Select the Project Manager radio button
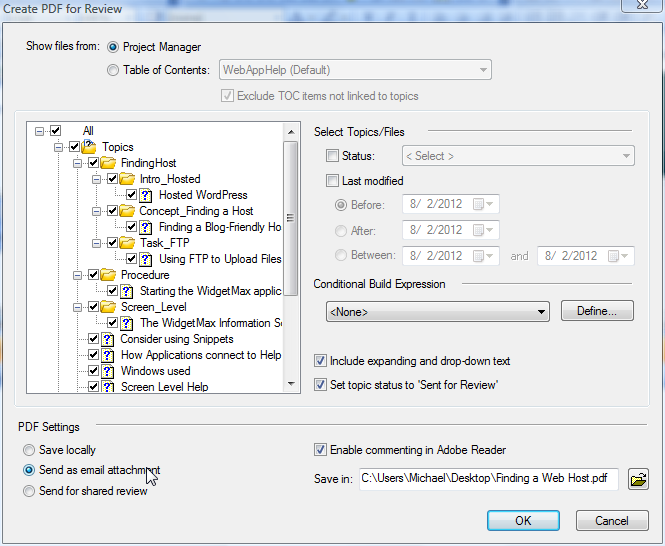Screen dimensions: 665x546 coord(113,47)
